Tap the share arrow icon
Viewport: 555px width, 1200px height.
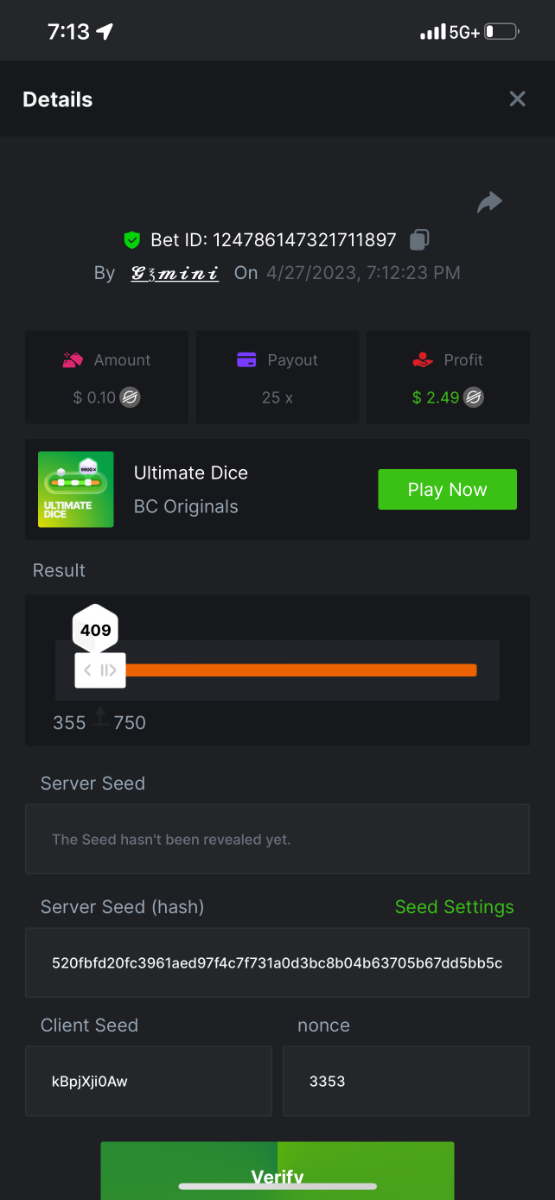[x=489, y=203]
